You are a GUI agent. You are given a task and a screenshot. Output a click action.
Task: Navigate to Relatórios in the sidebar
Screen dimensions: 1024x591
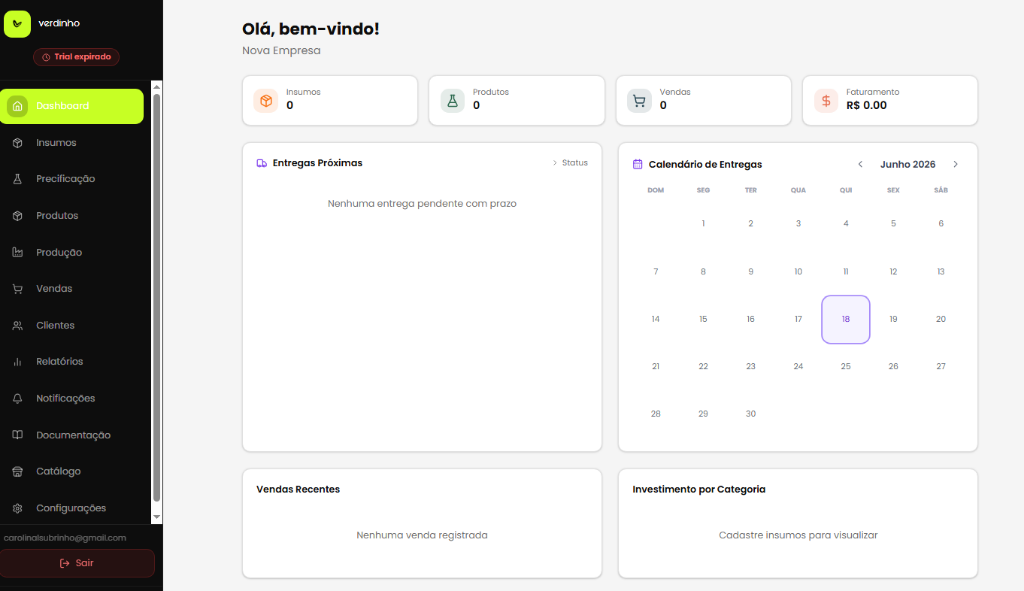click(x=72, y=362)
